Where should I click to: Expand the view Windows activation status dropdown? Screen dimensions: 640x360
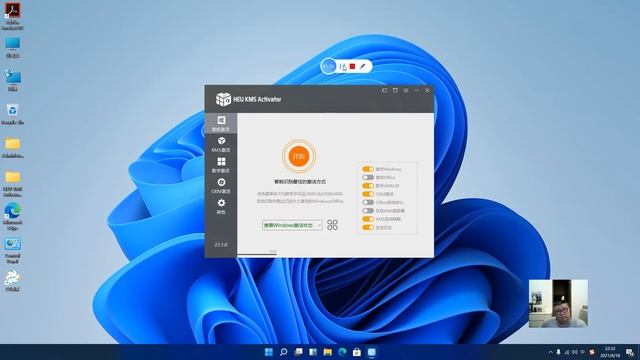pyautogui.click(x=292, y=225)
